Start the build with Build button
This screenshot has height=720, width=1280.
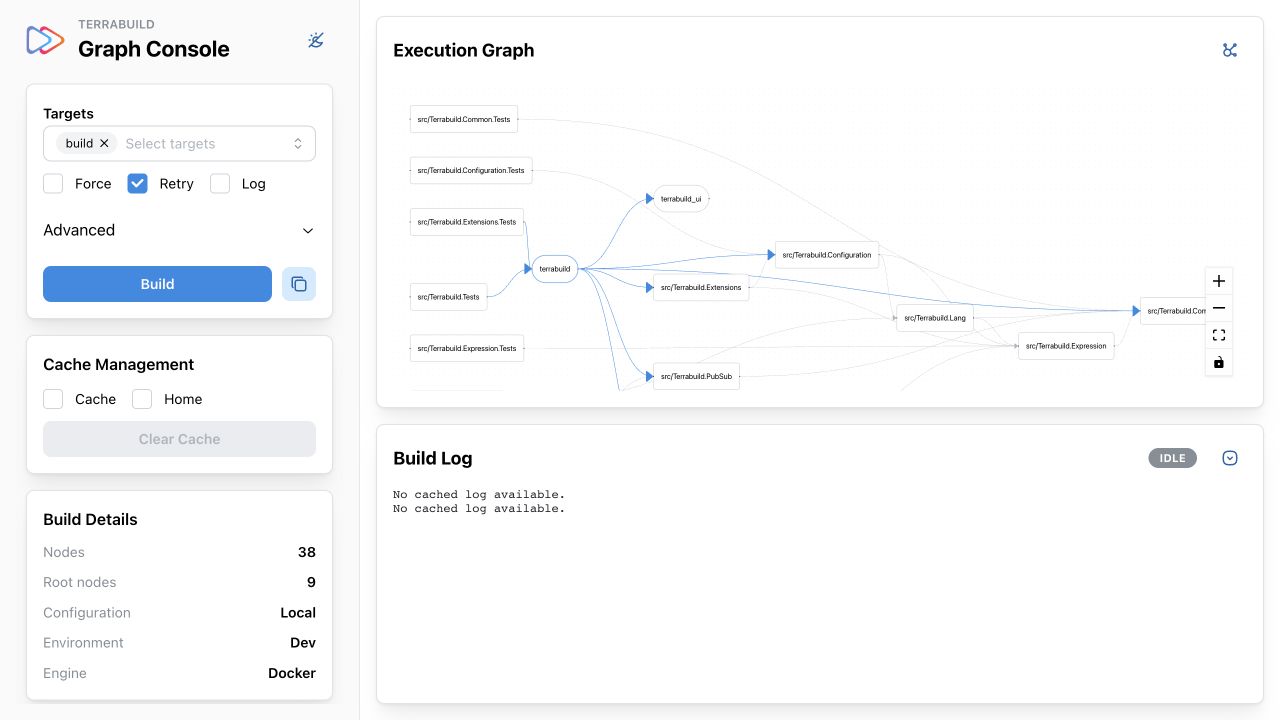(157, 284)
